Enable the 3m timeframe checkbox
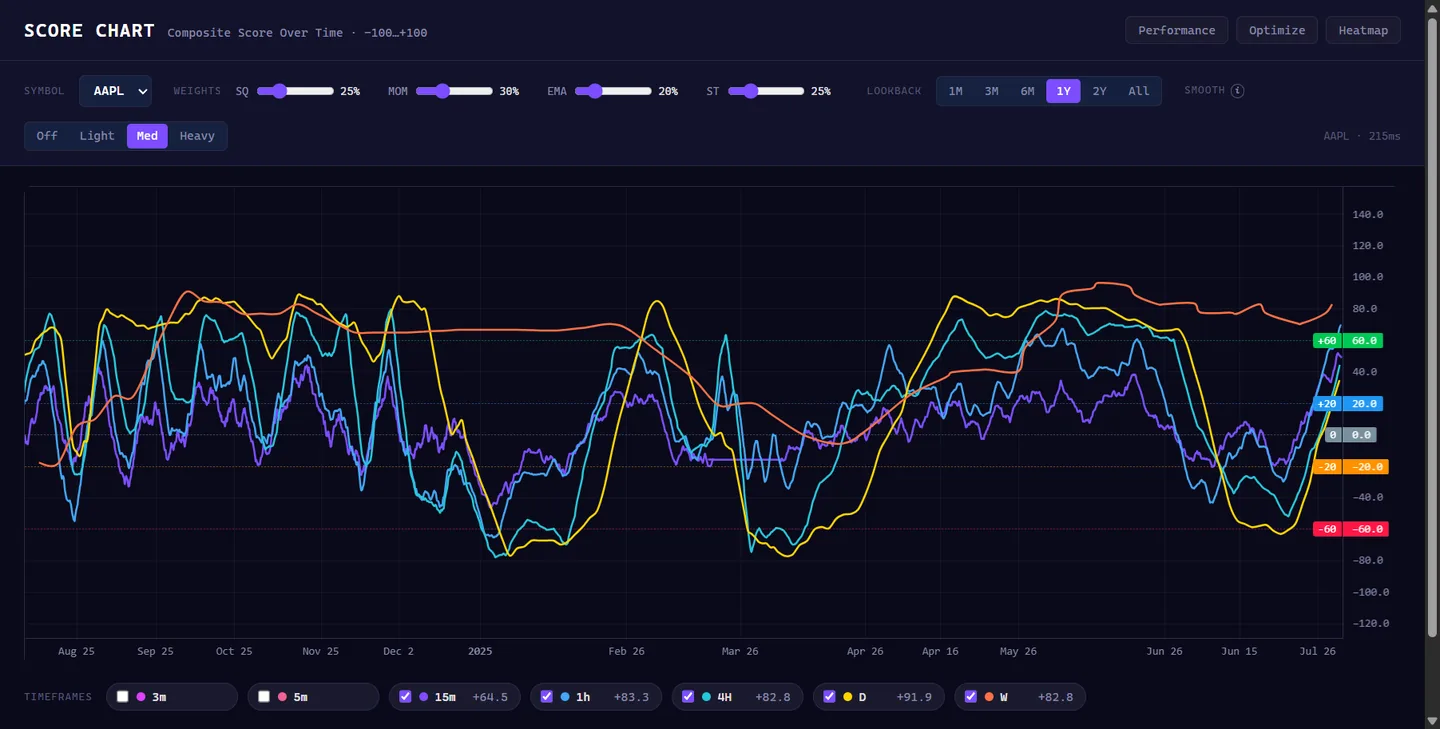 click(x=123, y=697)
